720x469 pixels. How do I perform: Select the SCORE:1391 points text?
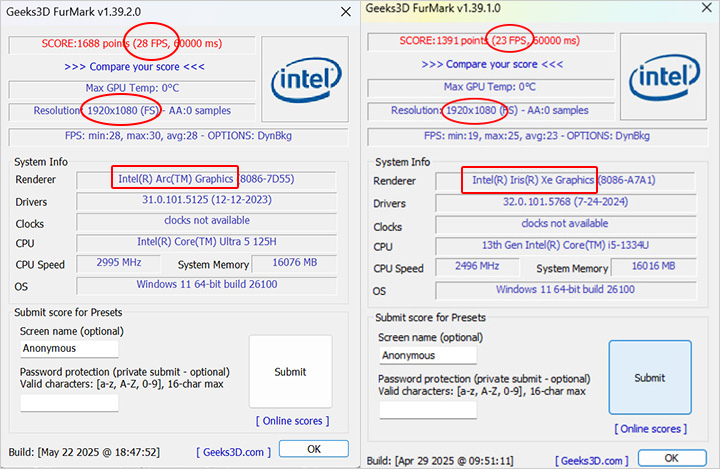click(444, 40)
